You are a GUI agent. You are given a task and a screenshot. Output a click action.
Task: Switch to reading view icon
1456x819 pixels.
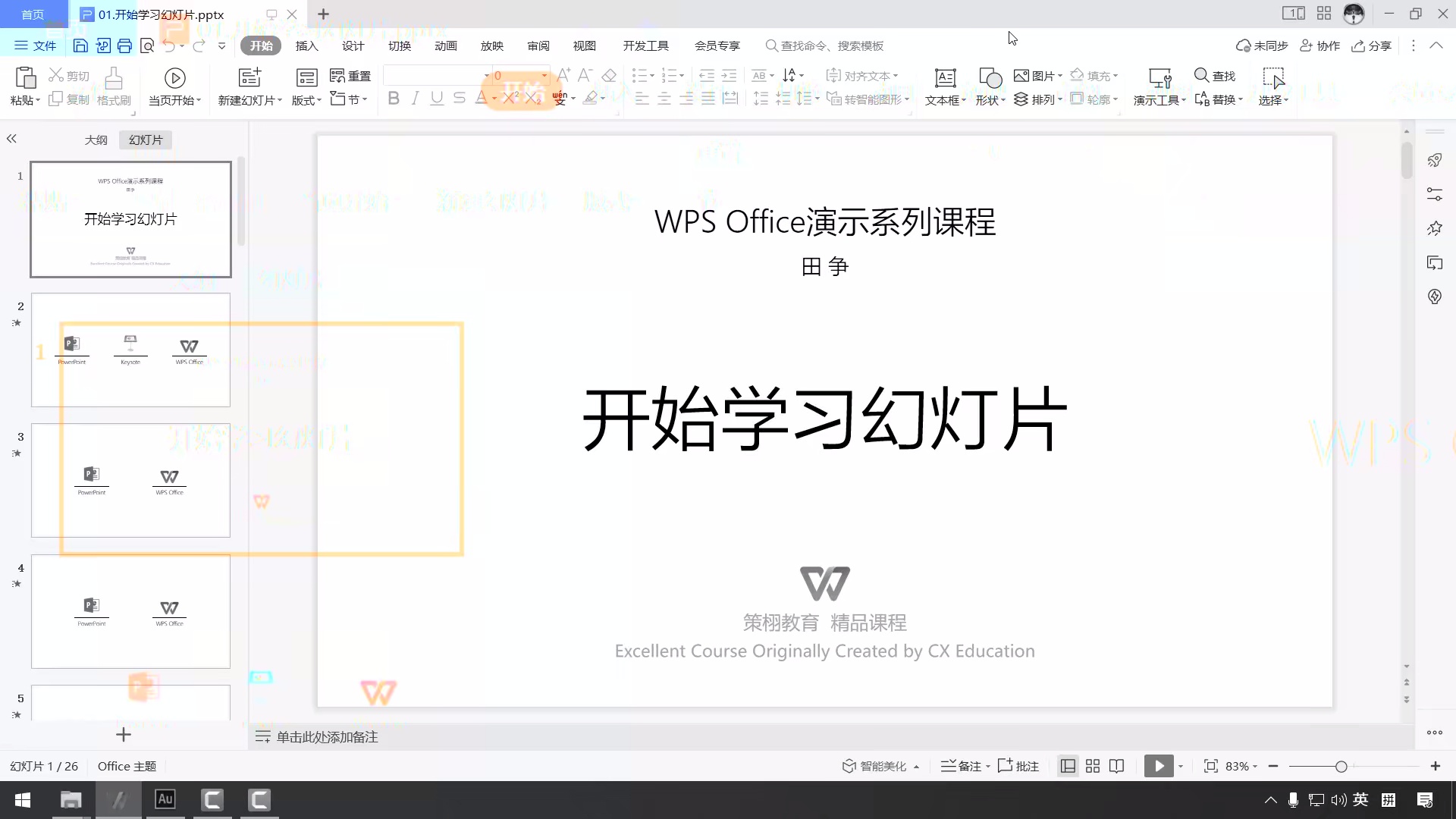pyautogui.click(x=1117, y=767)
